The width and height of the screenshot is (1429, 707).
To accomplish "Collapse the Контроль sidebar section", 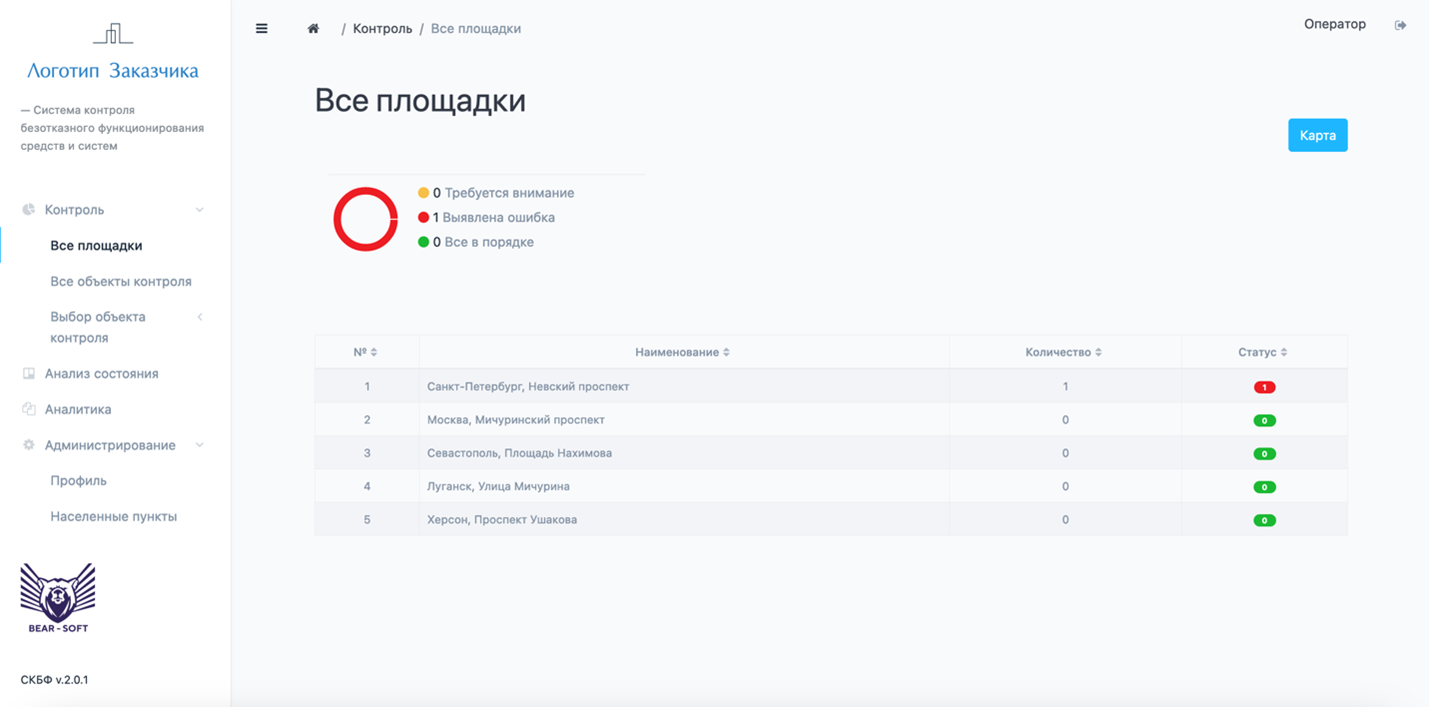I will (199, 209).
